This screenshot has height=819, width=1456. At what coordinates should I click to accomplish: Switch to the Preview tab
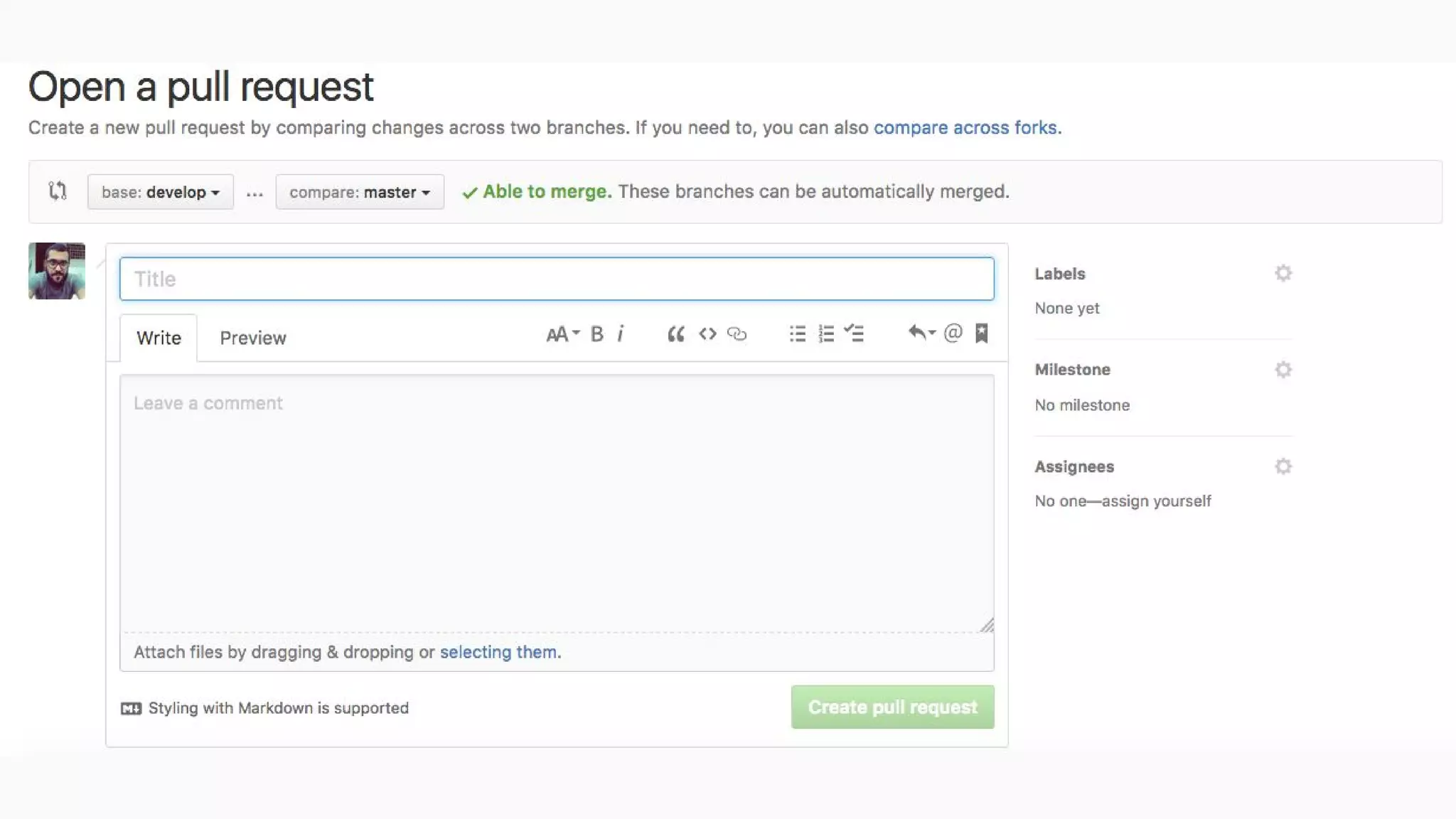[x=252, y=338]
